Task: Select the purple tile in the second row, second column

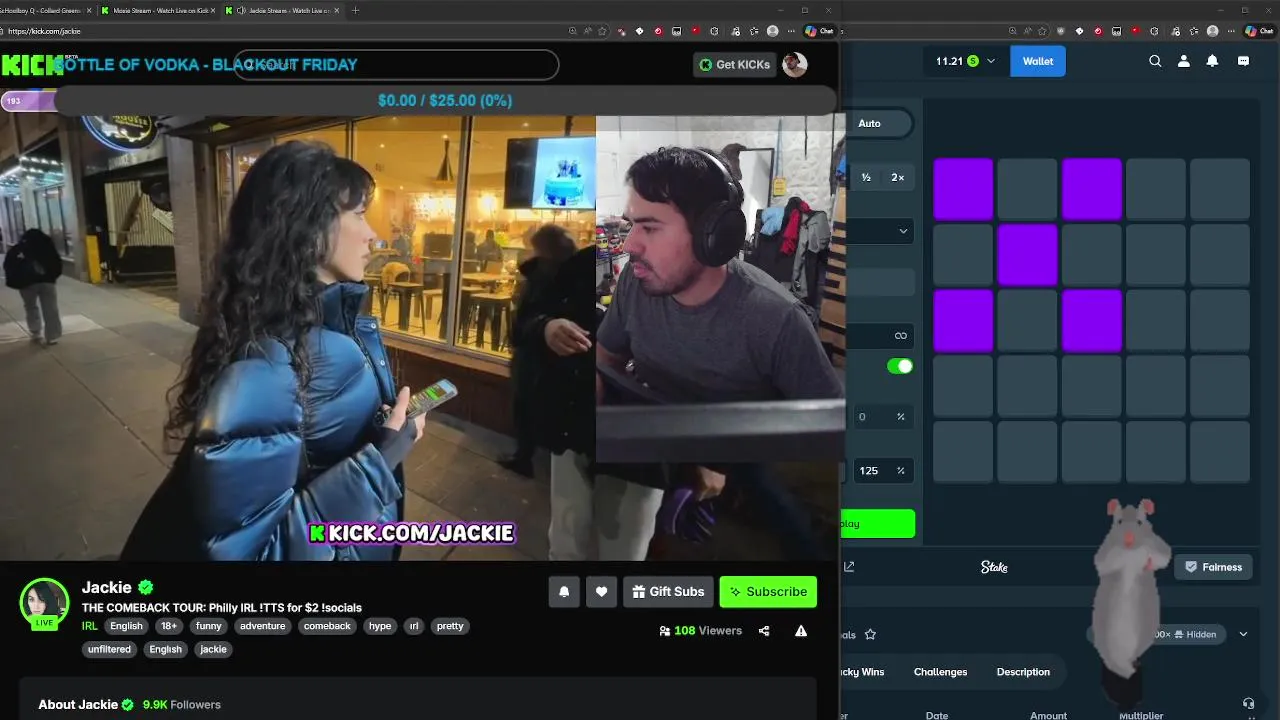Action: coord(1027,255)
